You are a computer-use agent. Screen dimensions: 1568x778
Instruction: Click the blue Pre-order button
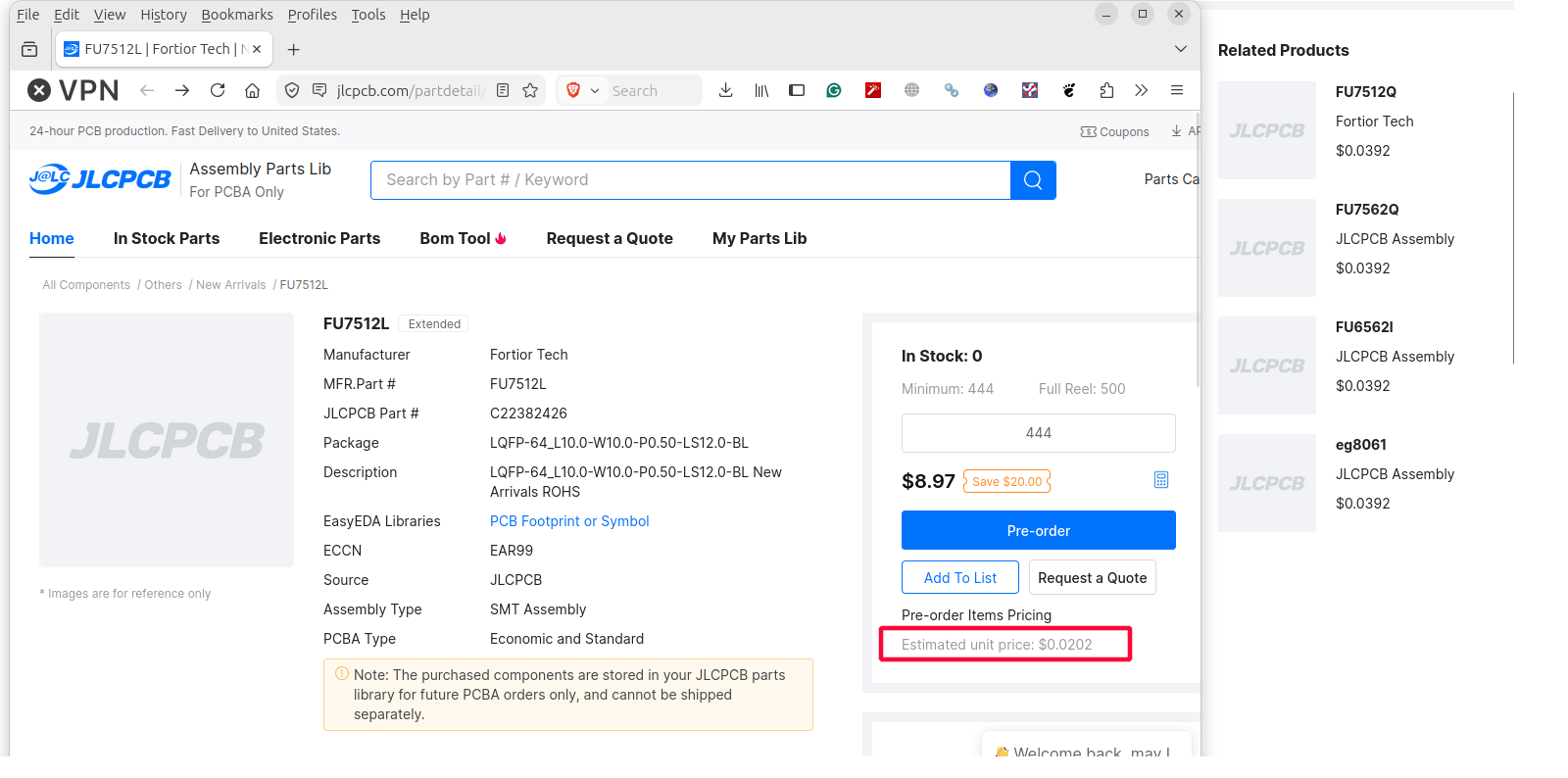(x=1039, y=530)
